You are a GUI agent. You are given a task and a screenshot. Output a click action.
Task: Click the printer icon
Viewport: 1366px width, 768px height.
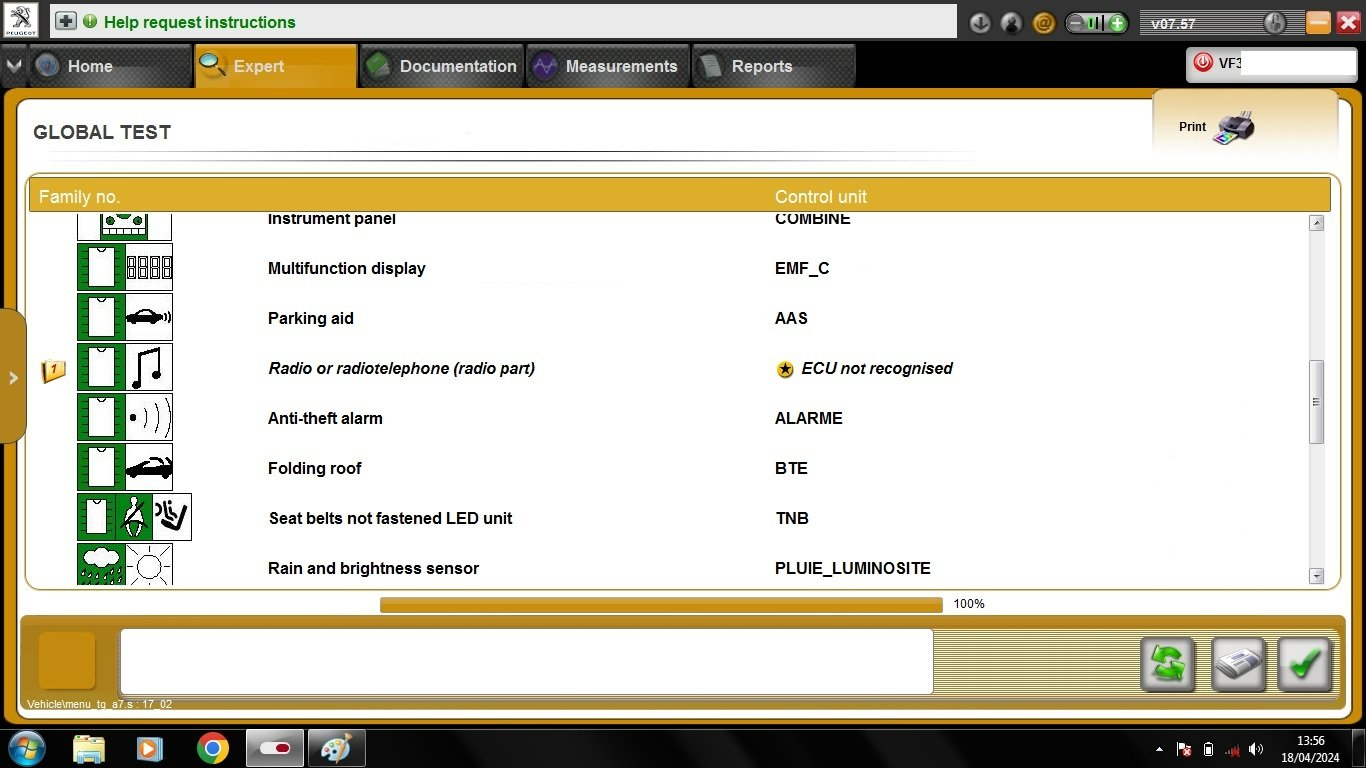[1234, 127]
